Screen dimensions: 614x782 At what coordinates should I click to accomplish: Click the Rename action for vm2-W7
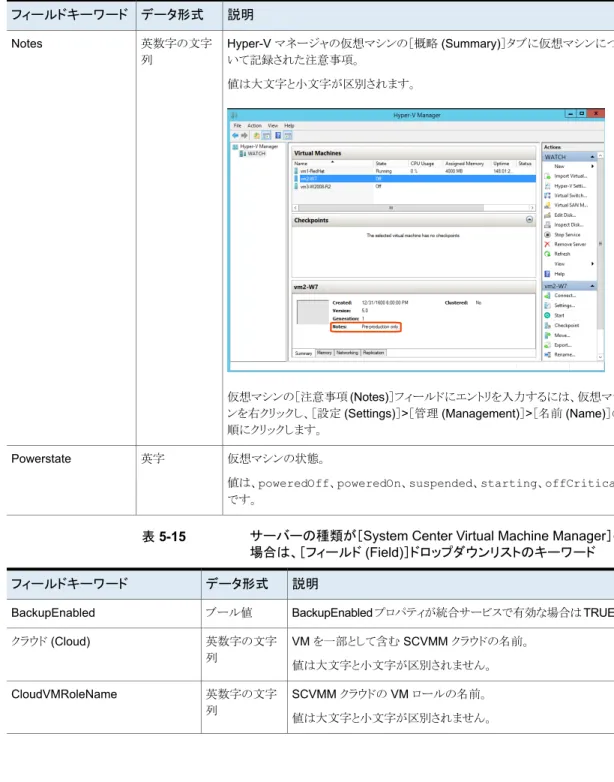560,355
